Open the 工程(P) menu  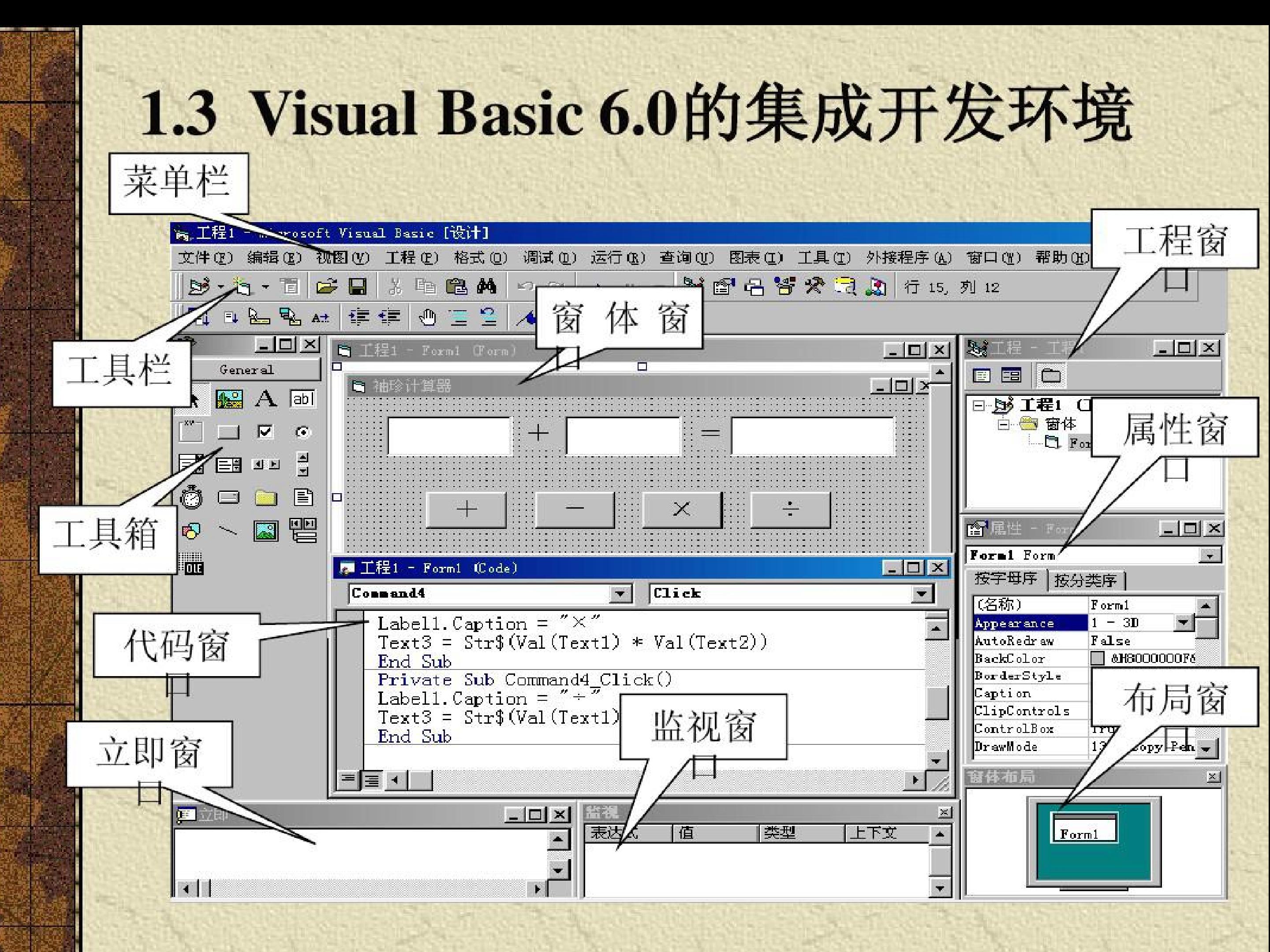(x=411, y=258)
